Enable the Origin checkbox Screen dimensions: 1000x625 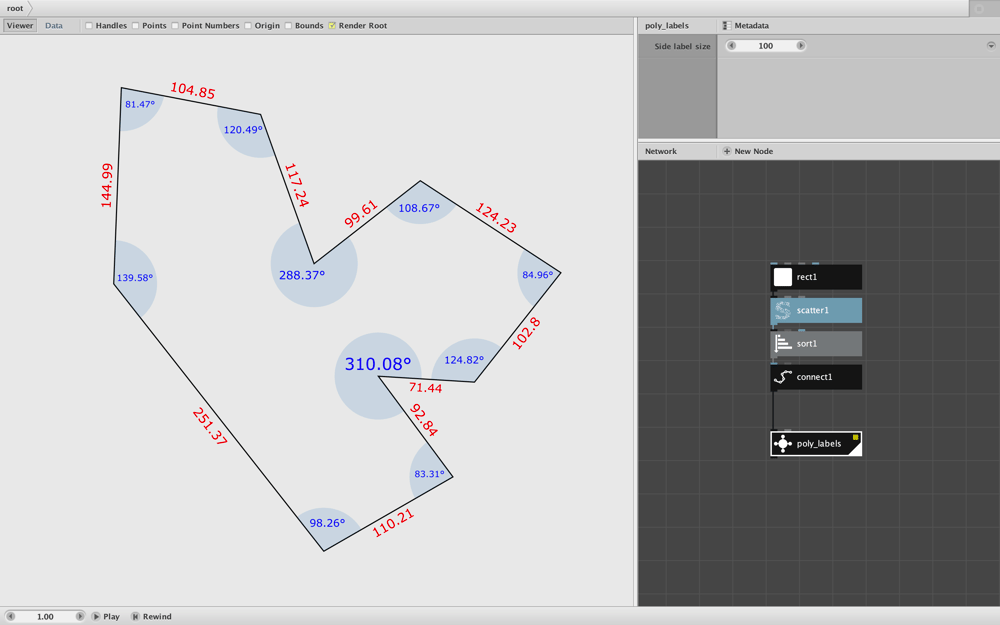pyautogui.click(x=248, y=26)
